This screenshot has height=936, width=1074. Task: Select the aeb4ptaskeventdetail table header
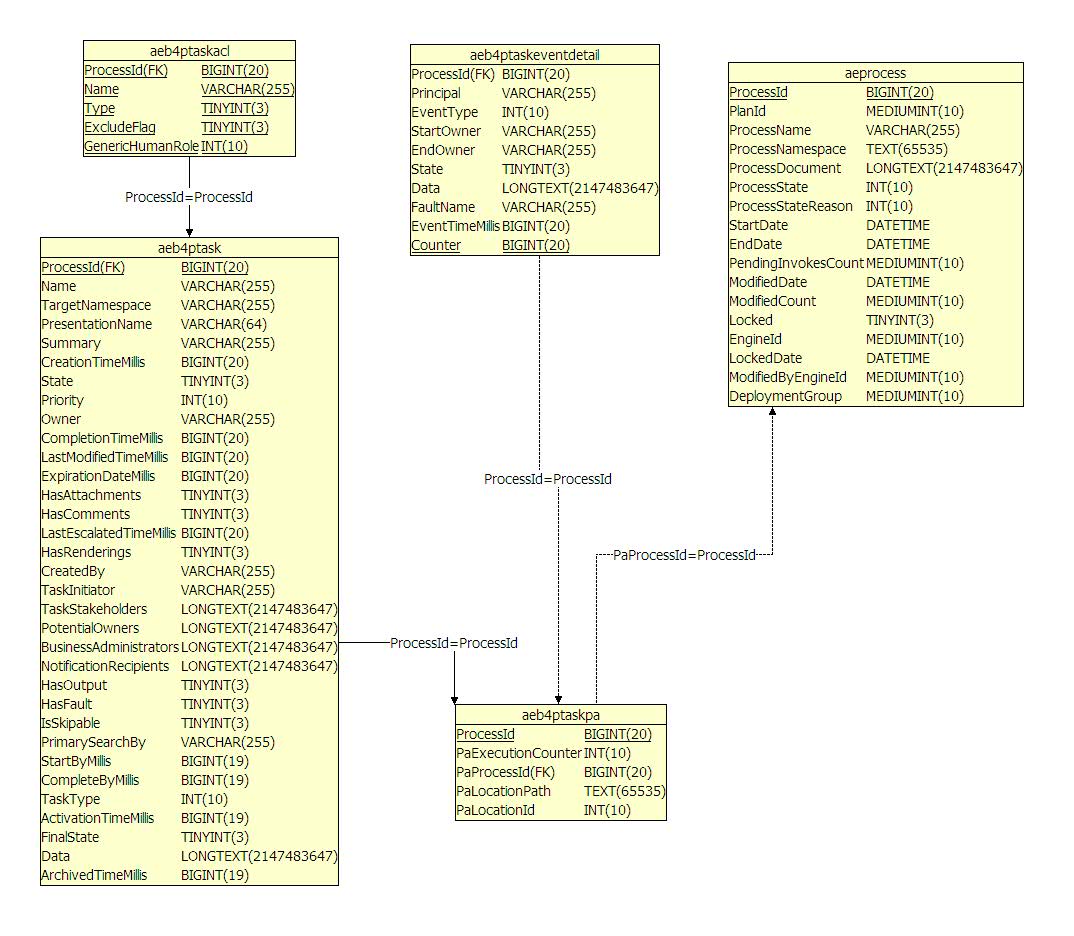pyautogui.click(x=534, y=55)
